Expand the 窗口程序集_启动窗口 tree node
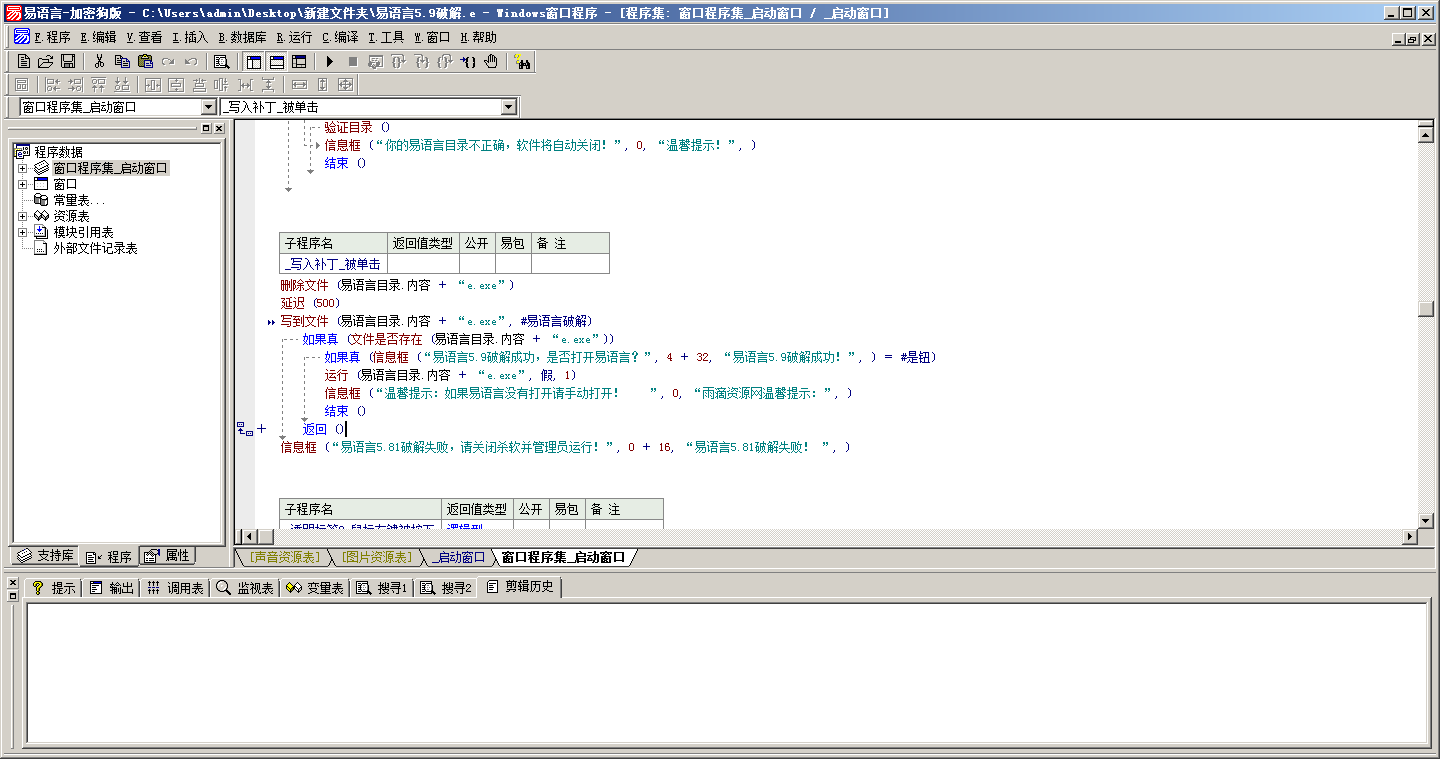Image resolution: width=1440 pixels, height=759 pixels. pyautogui.click(x=22, y=168)
